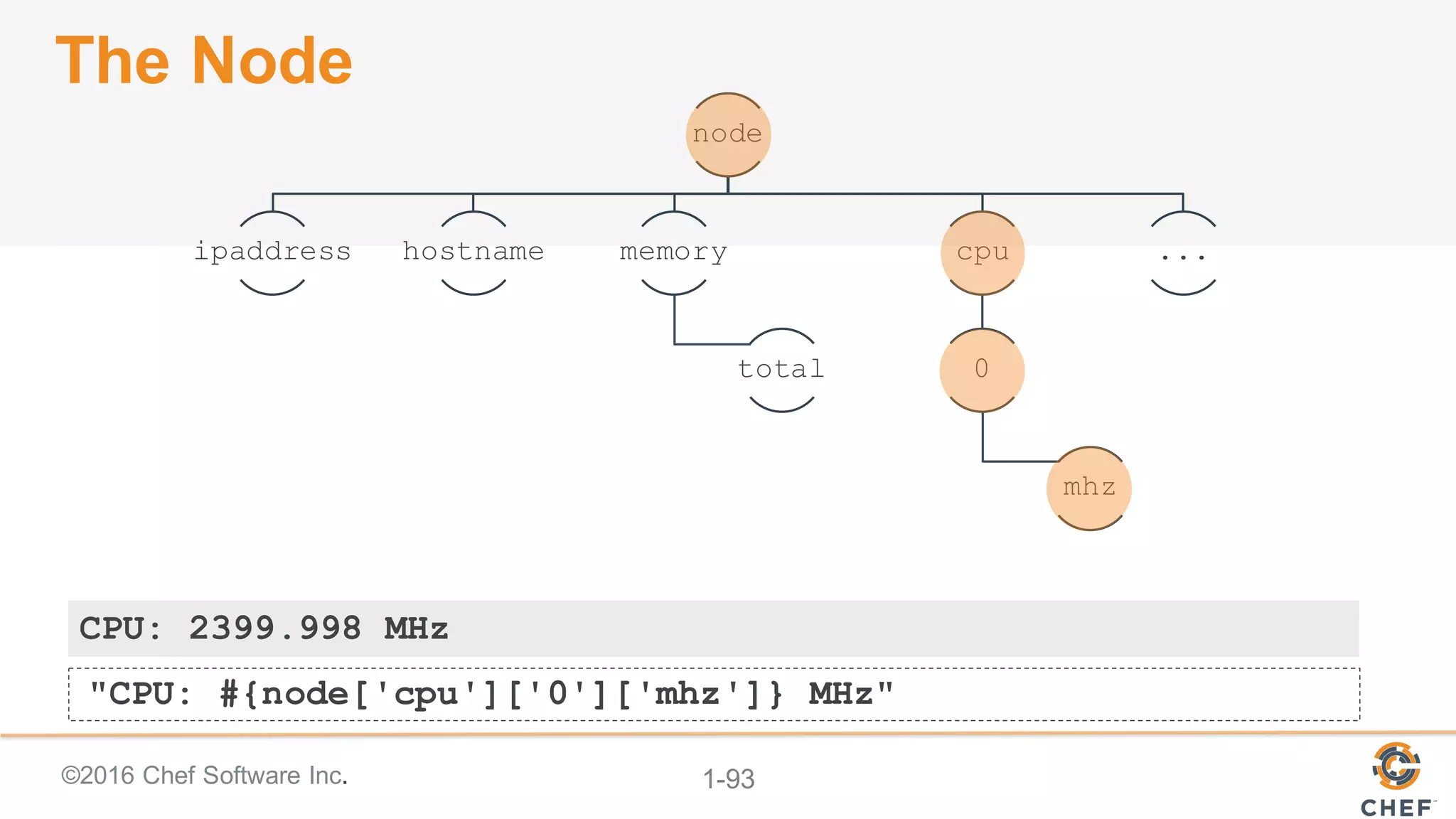Click ['mhz'] in the code string

click(x=689, y=694)
